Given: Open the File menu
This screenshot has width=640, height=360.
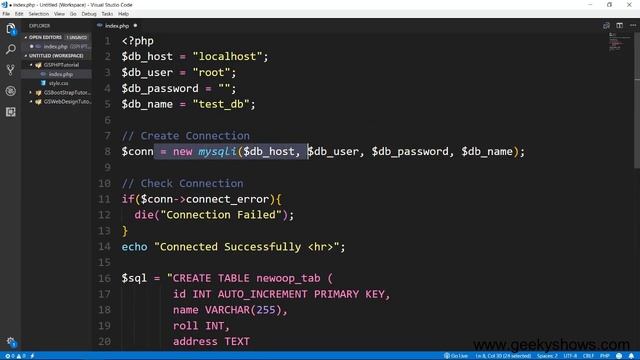Looking at the screenshot, I should pyautogui.click(x=6, y=14).
